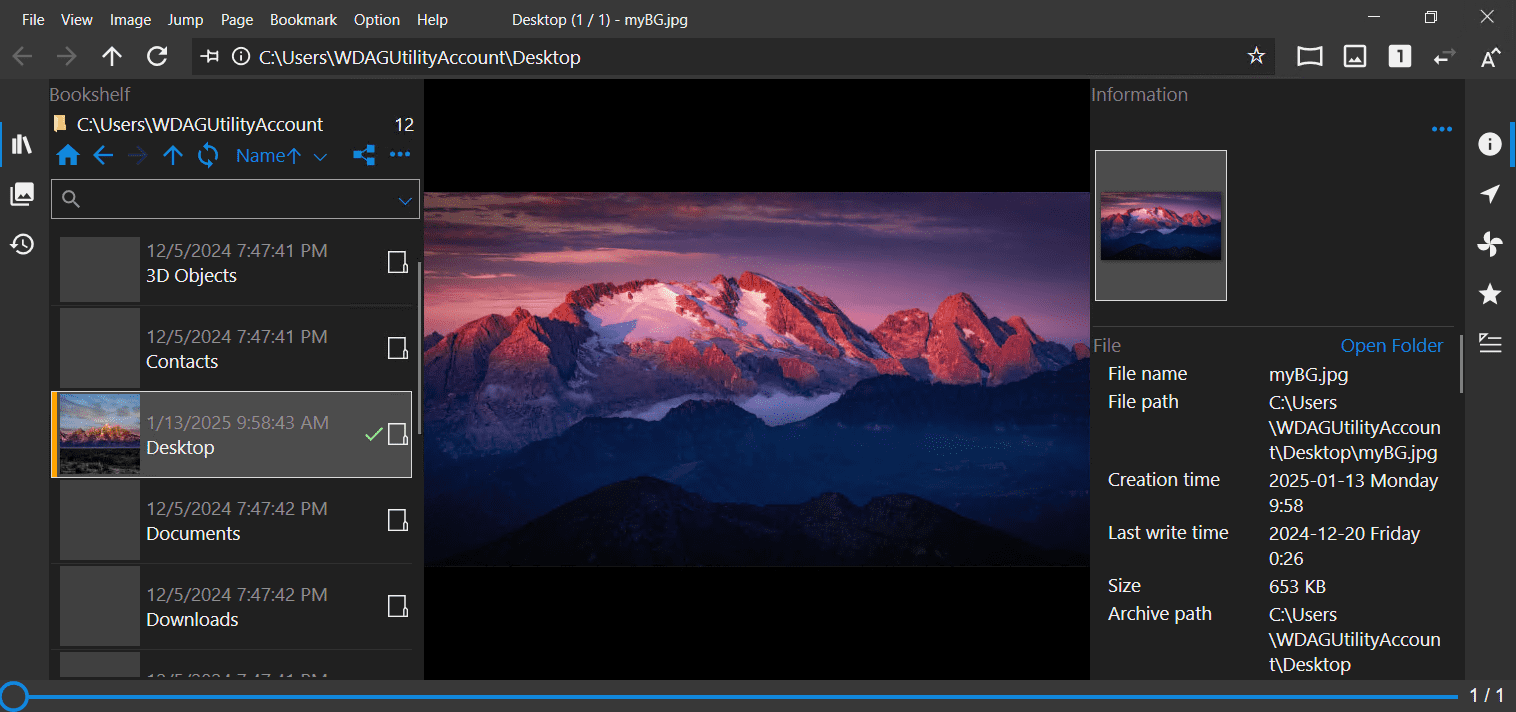Open the 3D Objects folder entry
The height and width of the screenshot is (712, 1516).
click(231, 263)
